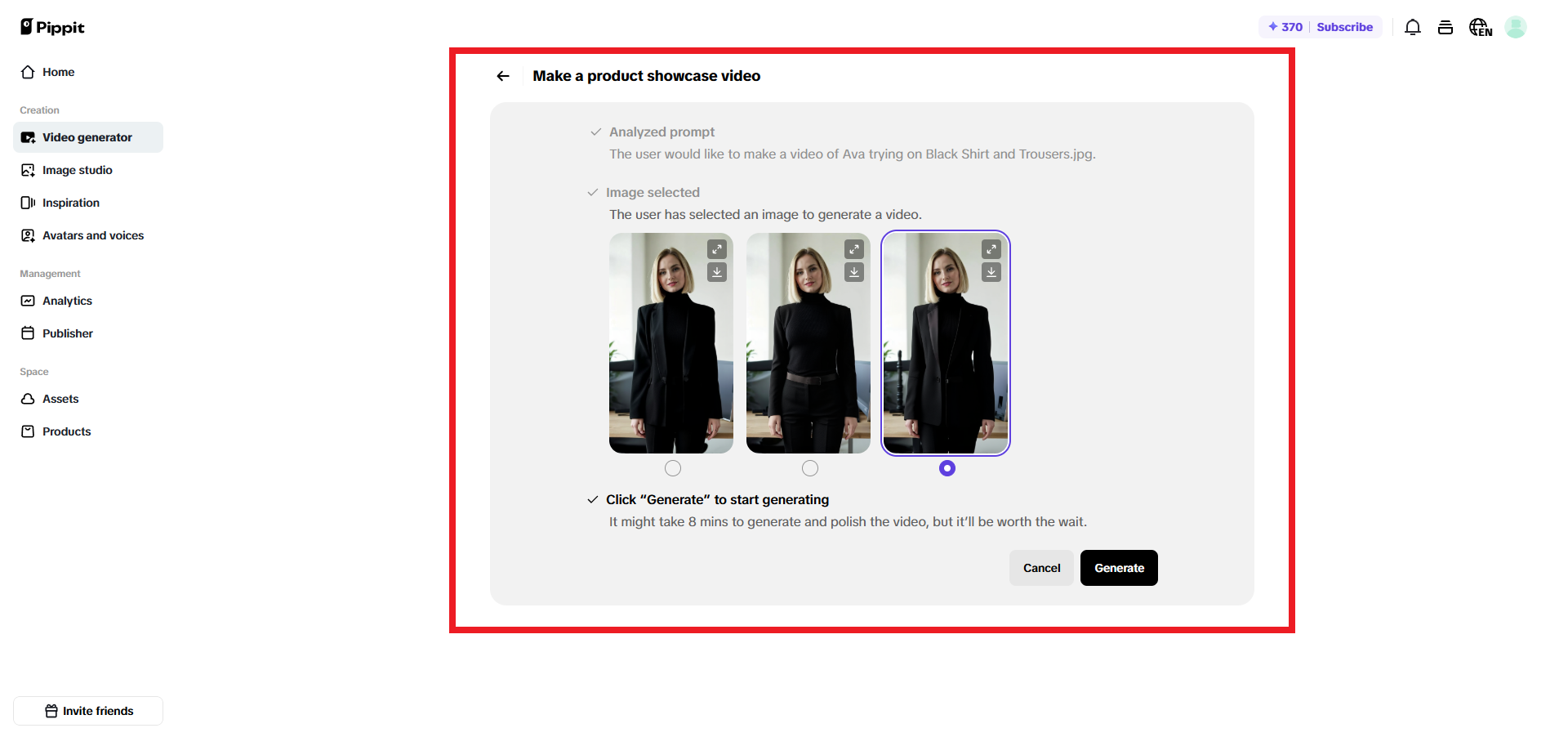This screenshot has width=1568, height=746.
Task: Click the Invite friends button
Action: coord(88,711)
